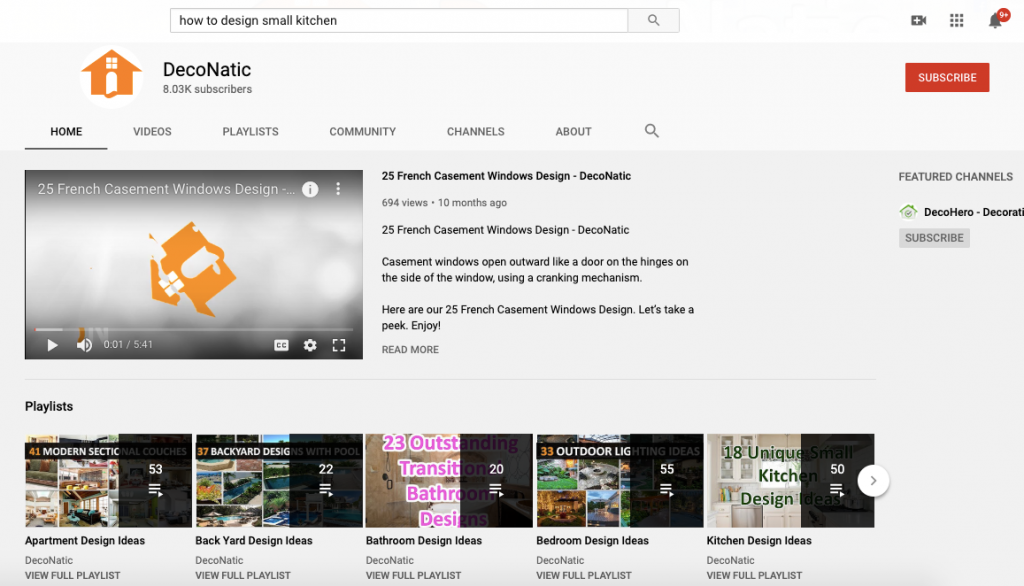Search within channel using magnifier icon

tap(651, 131)
